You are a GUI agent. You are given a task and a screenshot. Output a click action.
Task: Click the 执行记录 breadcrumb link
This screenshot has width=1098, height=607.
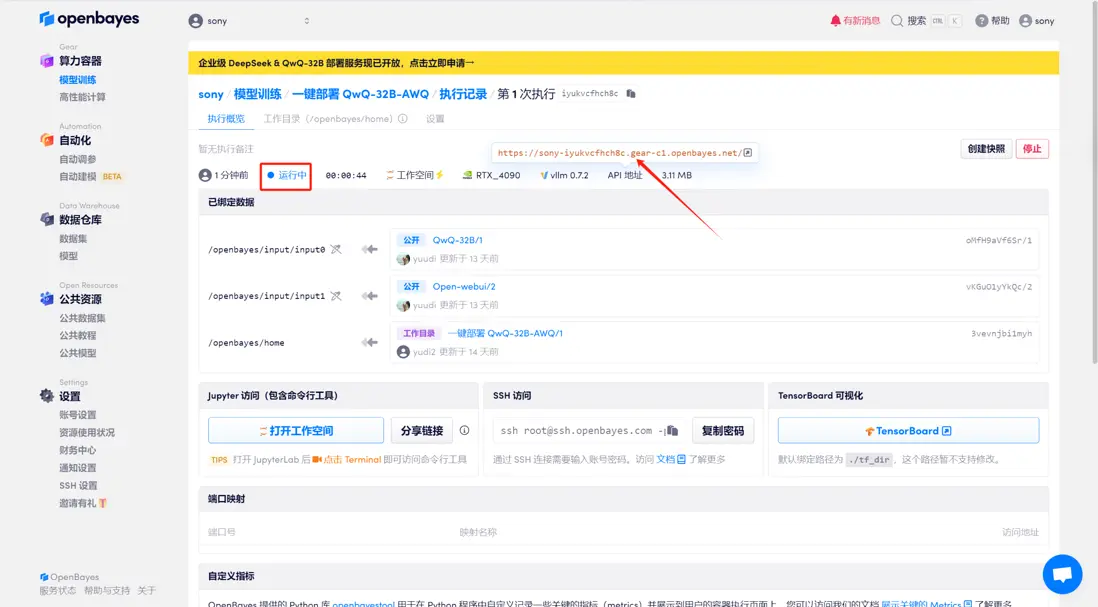coord(463,94)
